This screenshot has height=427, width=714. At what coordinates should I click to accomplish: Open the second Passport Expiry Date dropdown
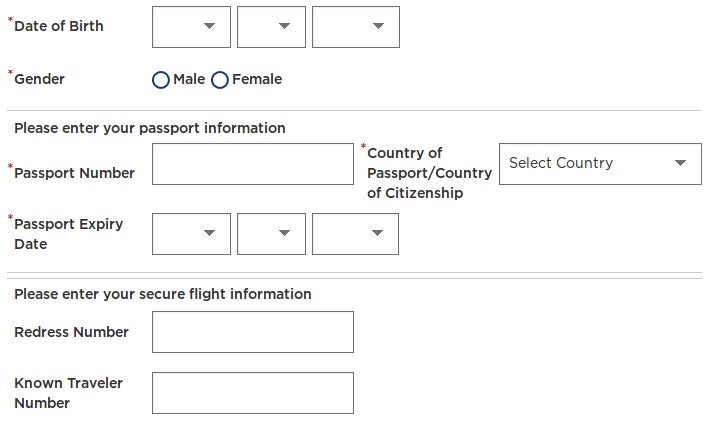pyautogui.click(x=271, y=234)
